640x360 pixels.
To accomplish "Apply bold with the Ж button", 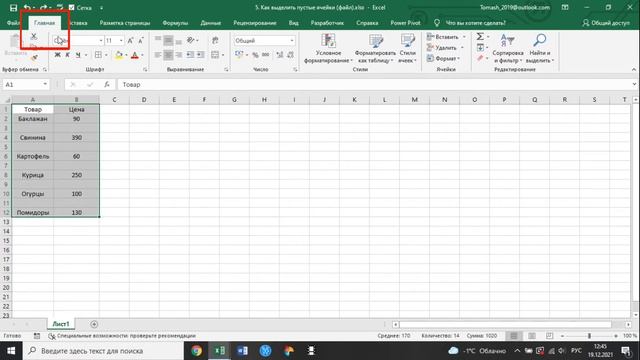I will (58, 55).
